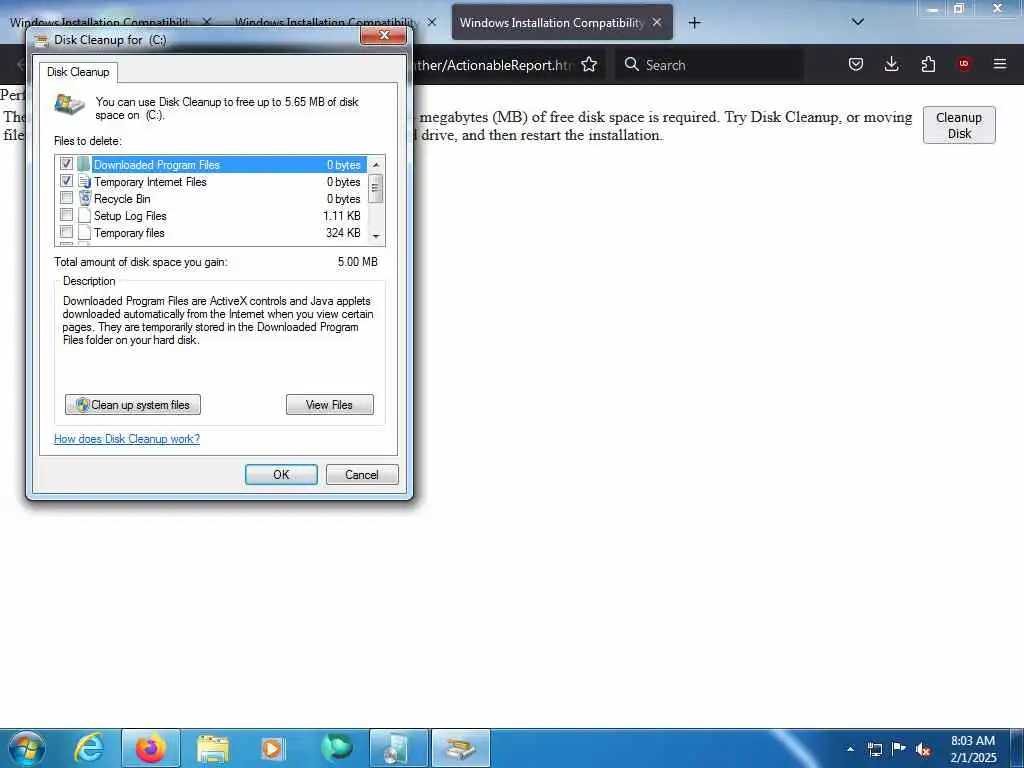Select the Temporary Internet Files entry
The height and width of the screenshot is (768, 1024).
(x=211, y=182)
